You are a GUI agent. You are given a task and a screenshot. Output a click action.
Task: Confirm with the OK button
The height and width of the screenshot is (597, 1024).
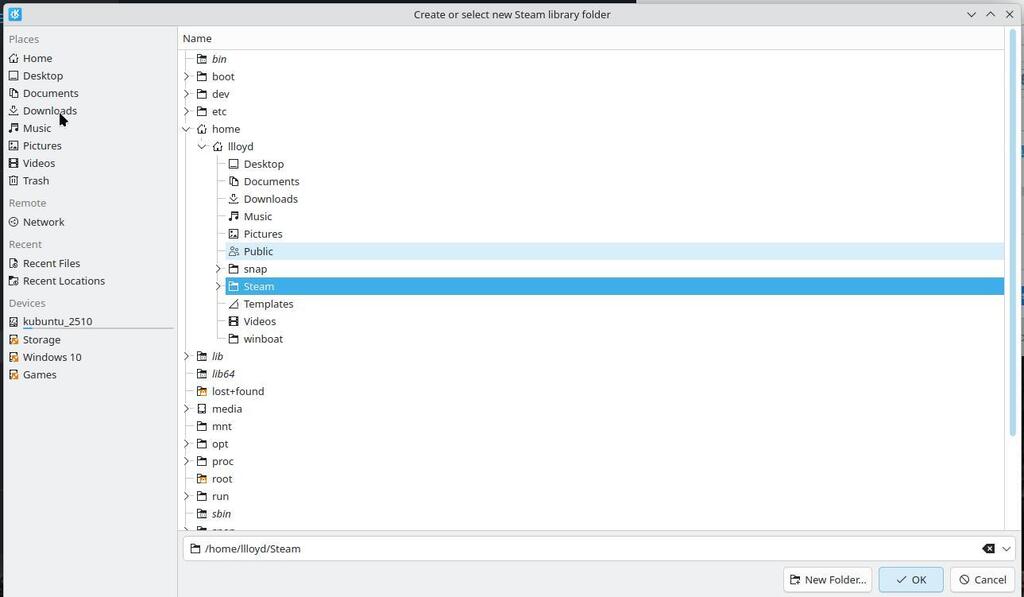(x=911, y=579)
